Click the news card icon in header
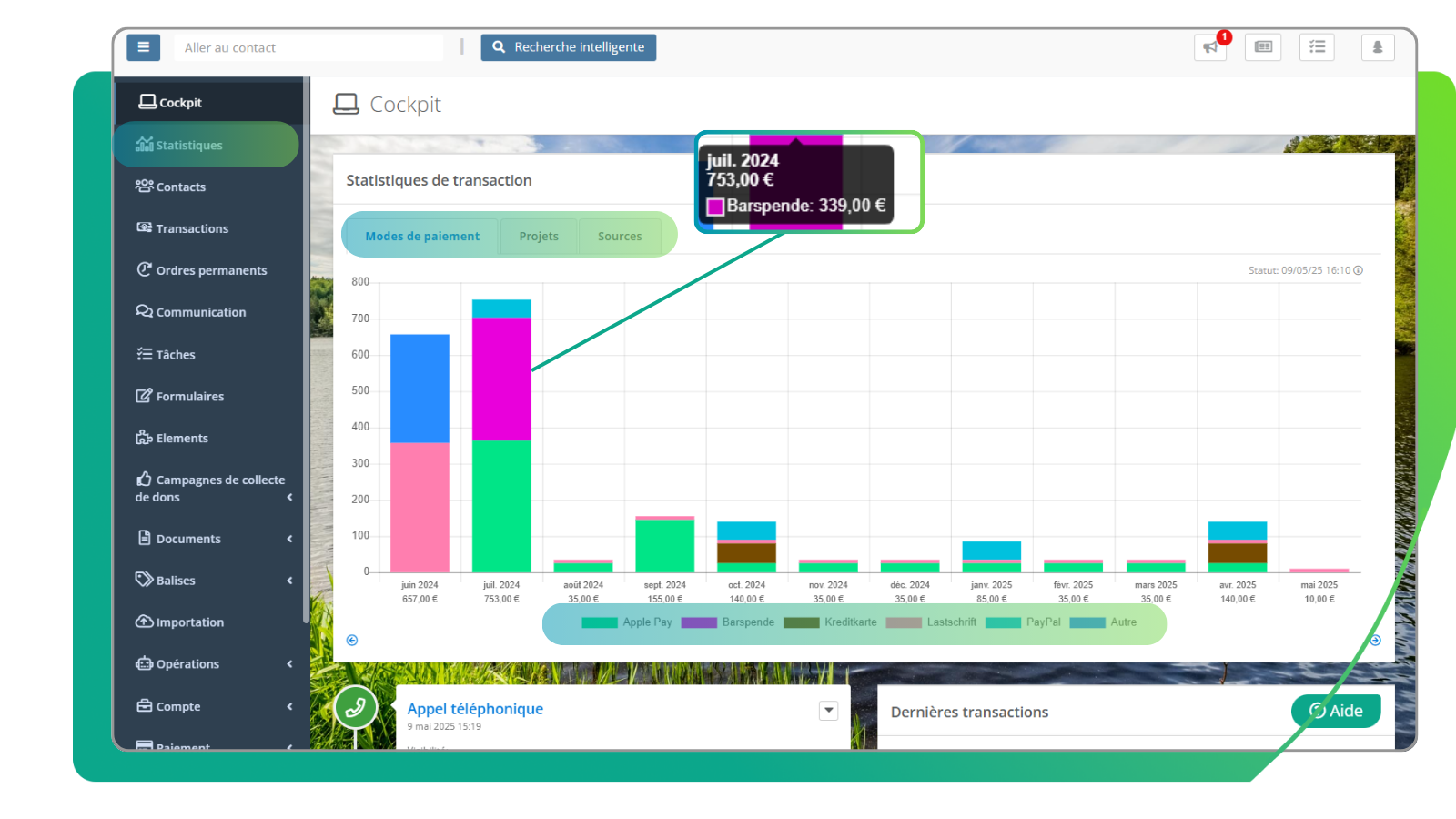The image size is (1456, 819). click(x=1263, y=47)
